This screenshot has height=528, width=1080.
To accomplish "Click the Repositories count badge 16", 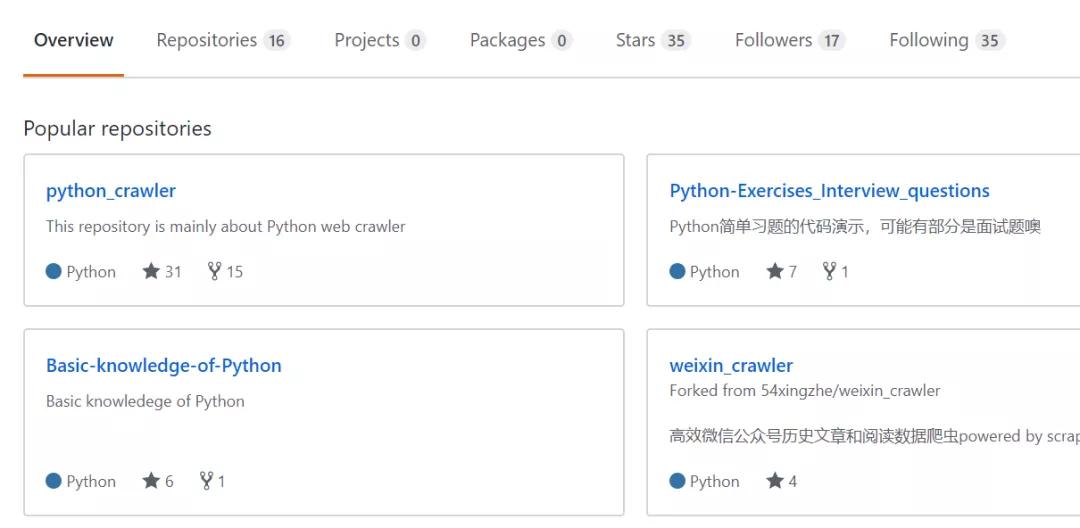I will tap(276, 41).
